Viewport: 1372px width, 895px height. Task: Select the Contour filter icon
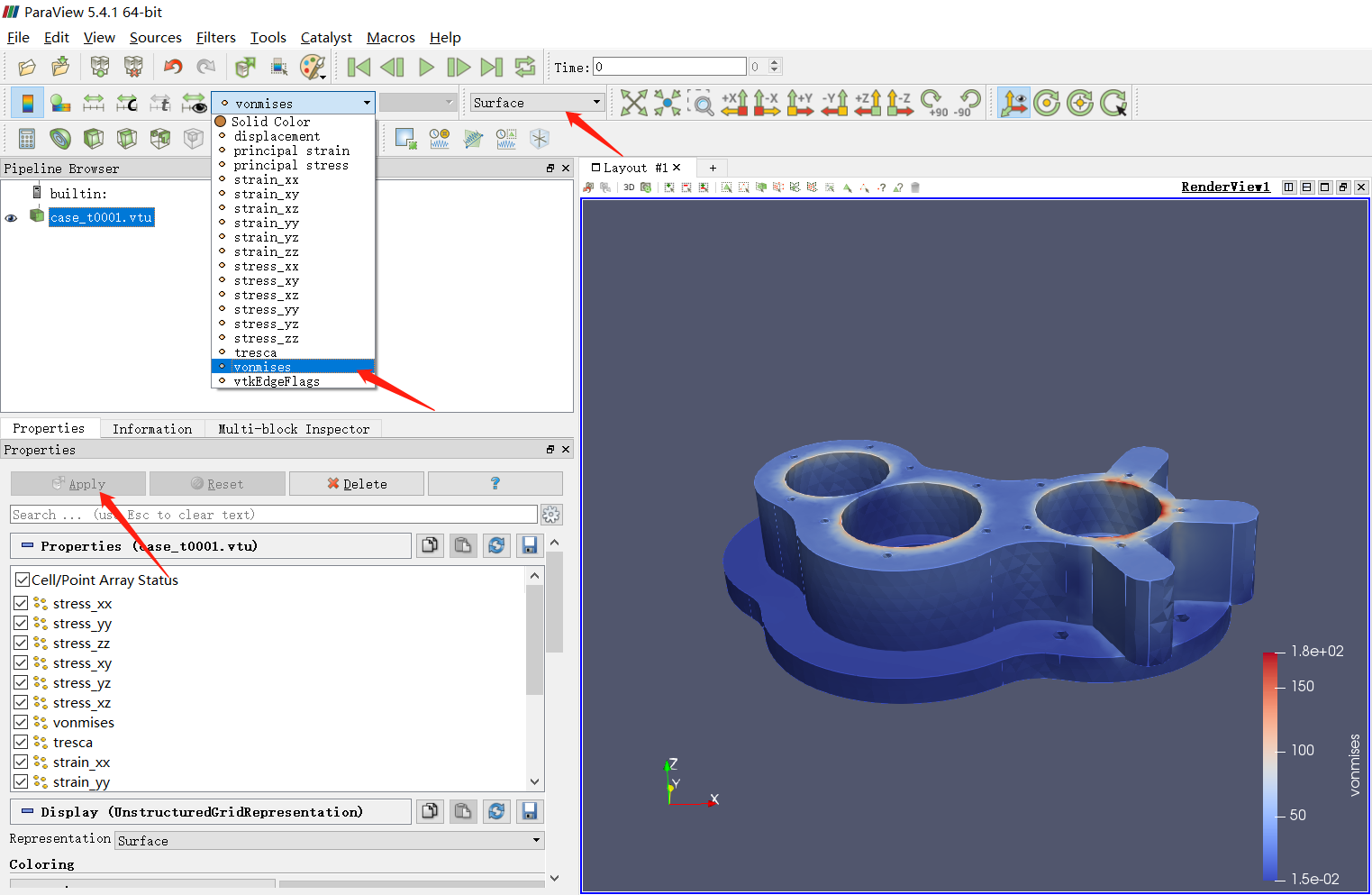(59, 138)
